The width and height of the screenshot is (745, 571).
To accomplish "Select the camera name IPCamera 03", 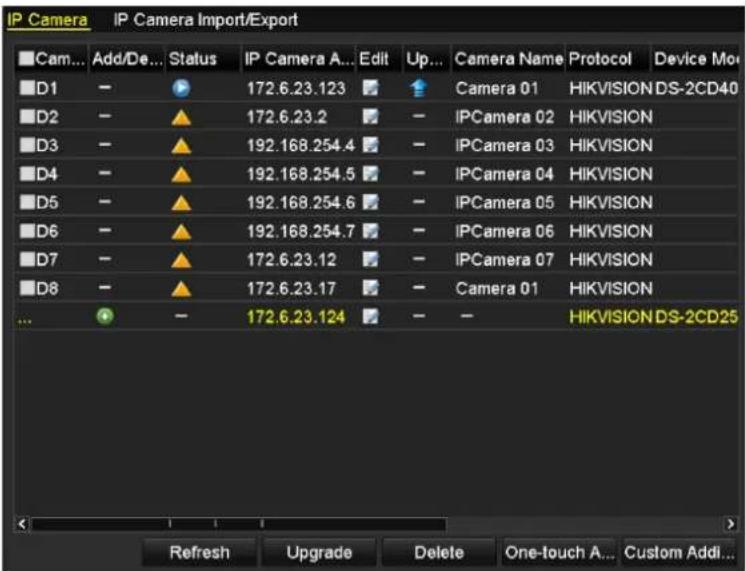I will (x=504, y=145).
